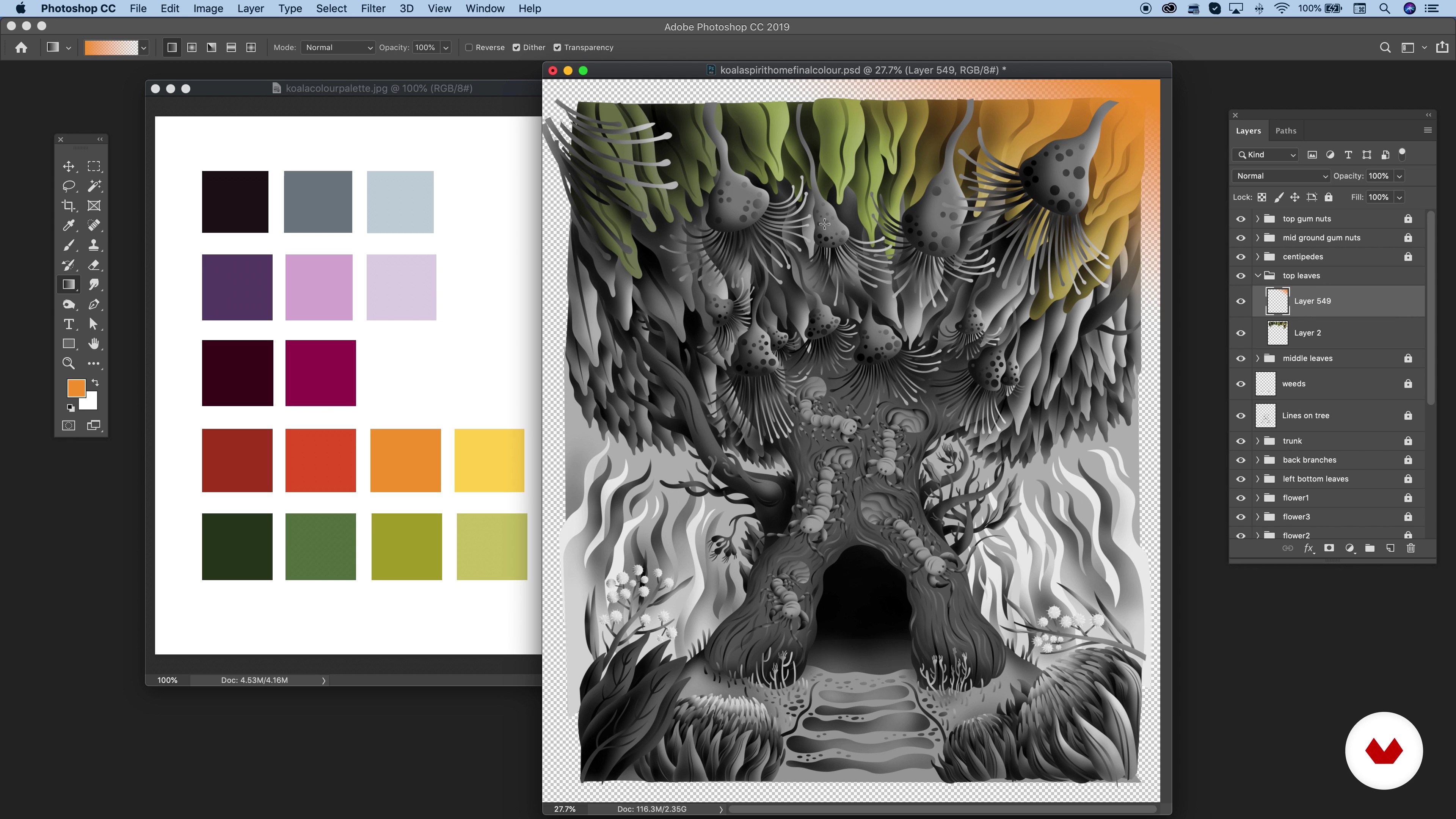Select the Brush tool
The height and width of the screenshot is (819, 1456).
tap(68, 245)
